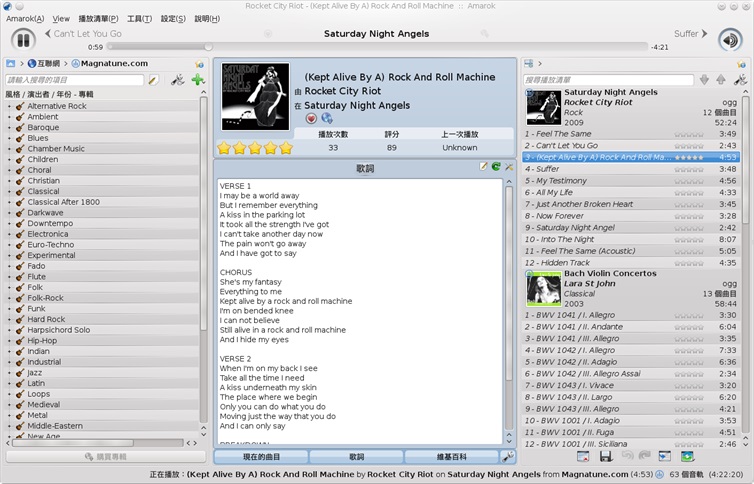Click the playlist redo arrow icon
The width and height of the screenshot is (754, 484).
tap(644, 455)
